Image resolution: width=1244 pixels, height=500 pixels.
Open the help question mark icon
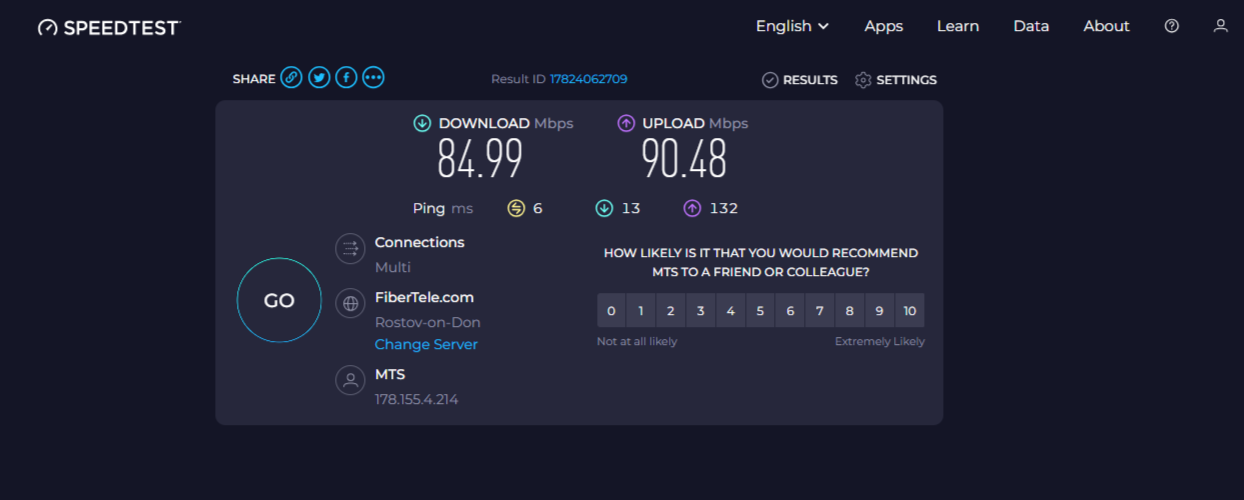click(x=1172, y=26)
